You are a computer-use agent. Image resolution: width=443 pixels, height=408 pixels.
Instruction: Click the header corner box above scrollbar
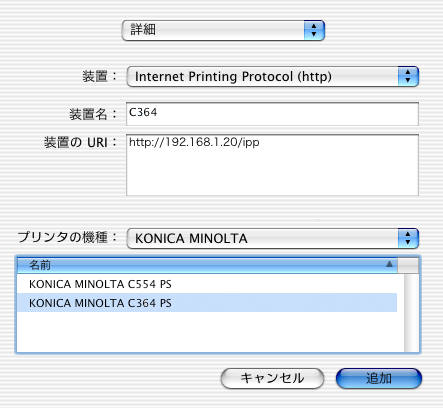(408, 265)
